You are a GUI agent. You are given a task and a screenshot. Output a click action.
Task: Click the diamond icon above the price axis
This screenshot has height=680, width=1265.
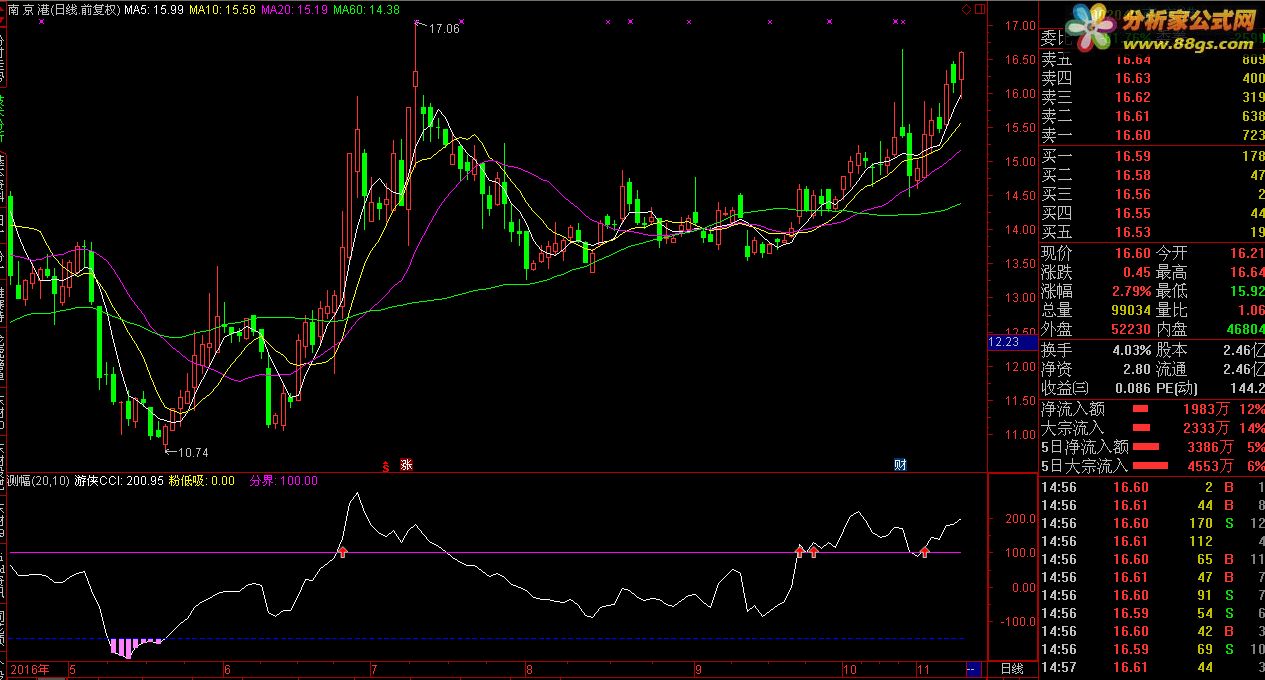966,9
